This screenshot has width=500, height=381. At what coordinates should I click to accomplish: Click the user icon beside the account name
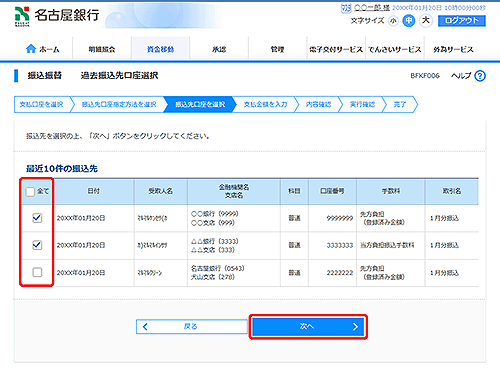346,8
